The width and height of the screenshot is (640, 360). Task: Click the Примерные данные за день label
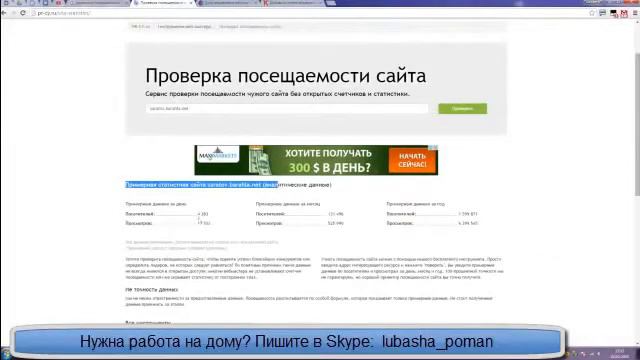coord(156,204)
